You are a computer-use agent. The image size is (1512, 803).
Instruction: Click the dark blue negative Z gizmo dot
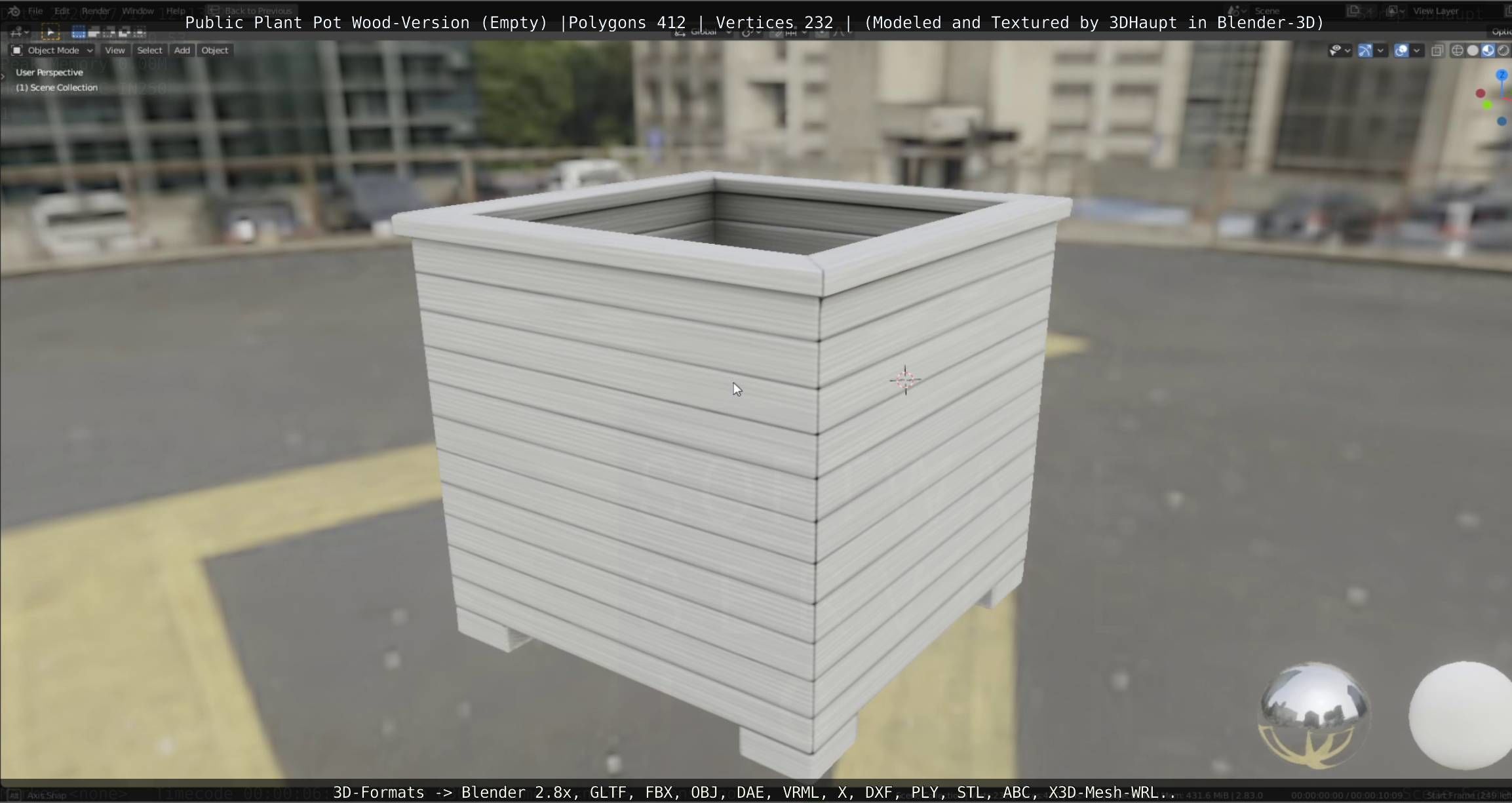click(1502, 122)
